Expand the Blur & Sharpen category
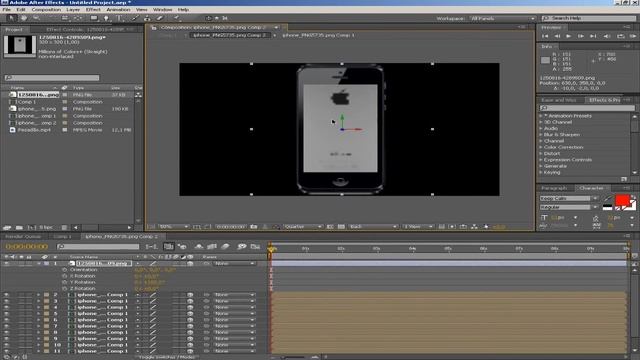Image resolution: width=640 pixels, height=360 pixels. click(541, 135)
